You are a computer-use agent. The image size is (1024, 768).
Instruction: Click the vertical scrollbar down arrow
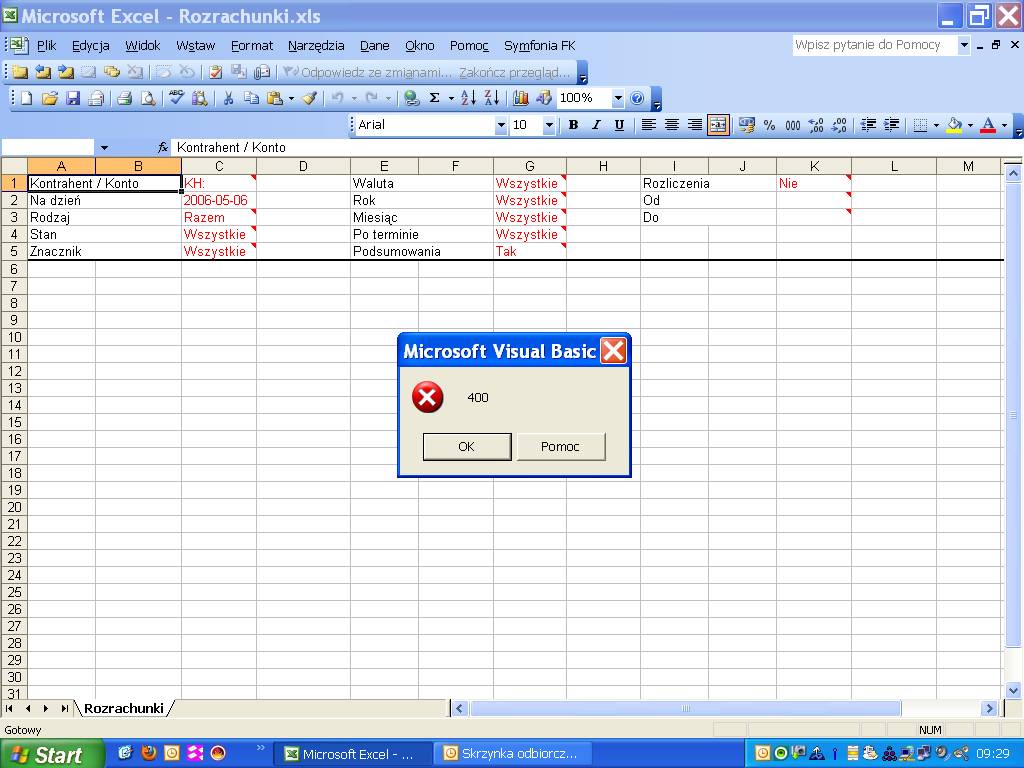1013,690
